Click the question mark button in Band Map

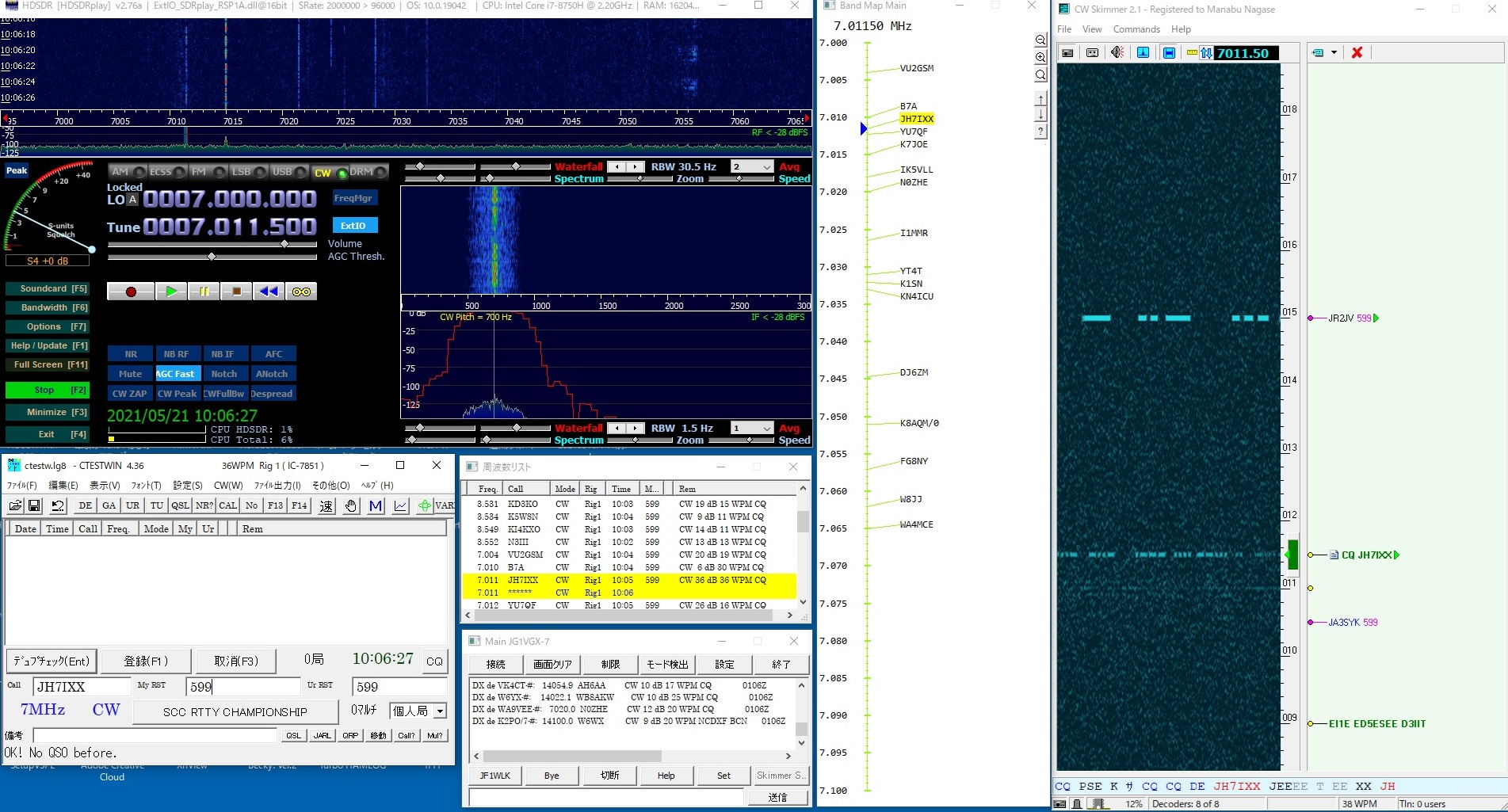click(1041, 132)
